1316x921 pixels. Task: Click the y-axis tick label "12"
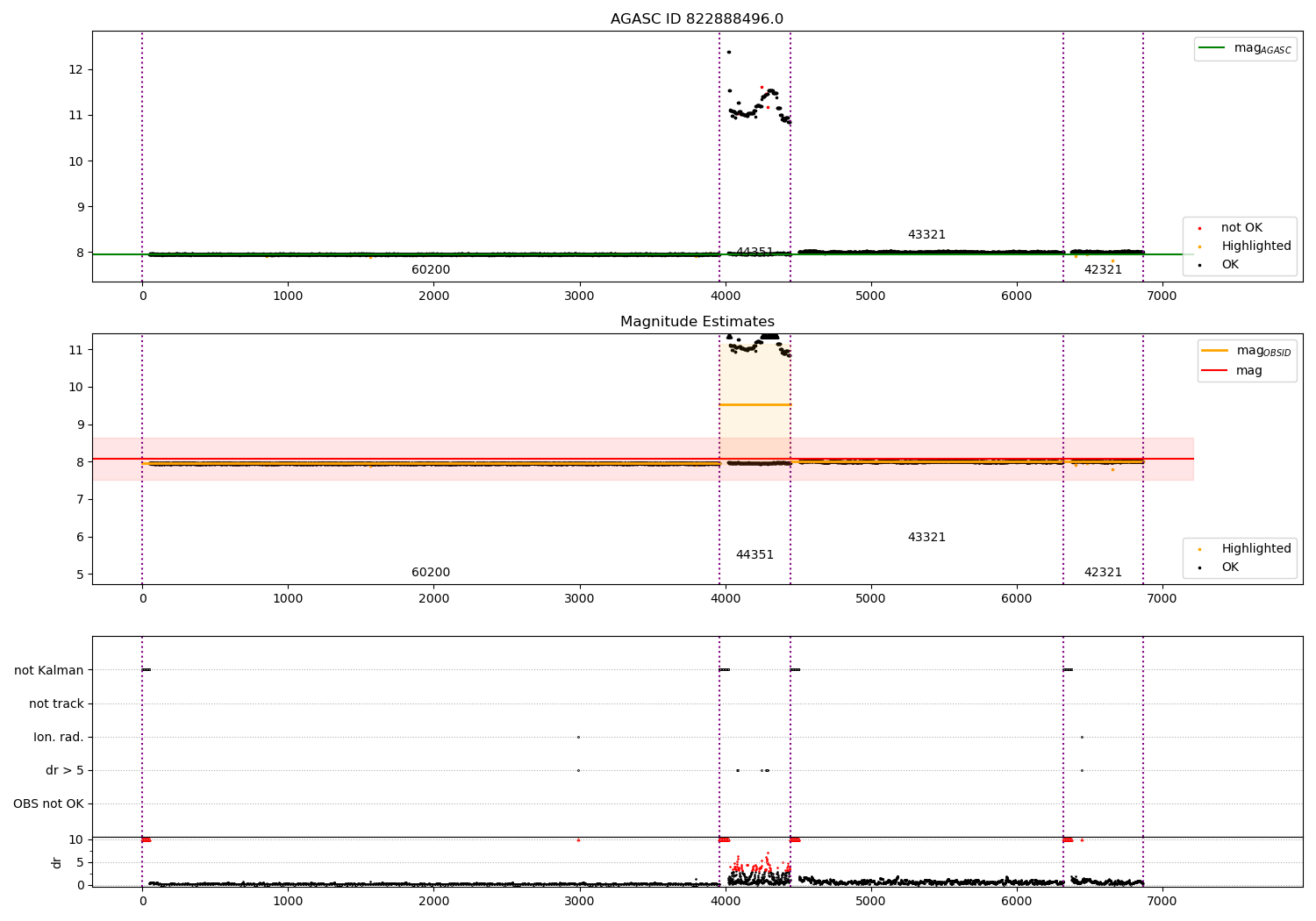[x=76, y=69]
